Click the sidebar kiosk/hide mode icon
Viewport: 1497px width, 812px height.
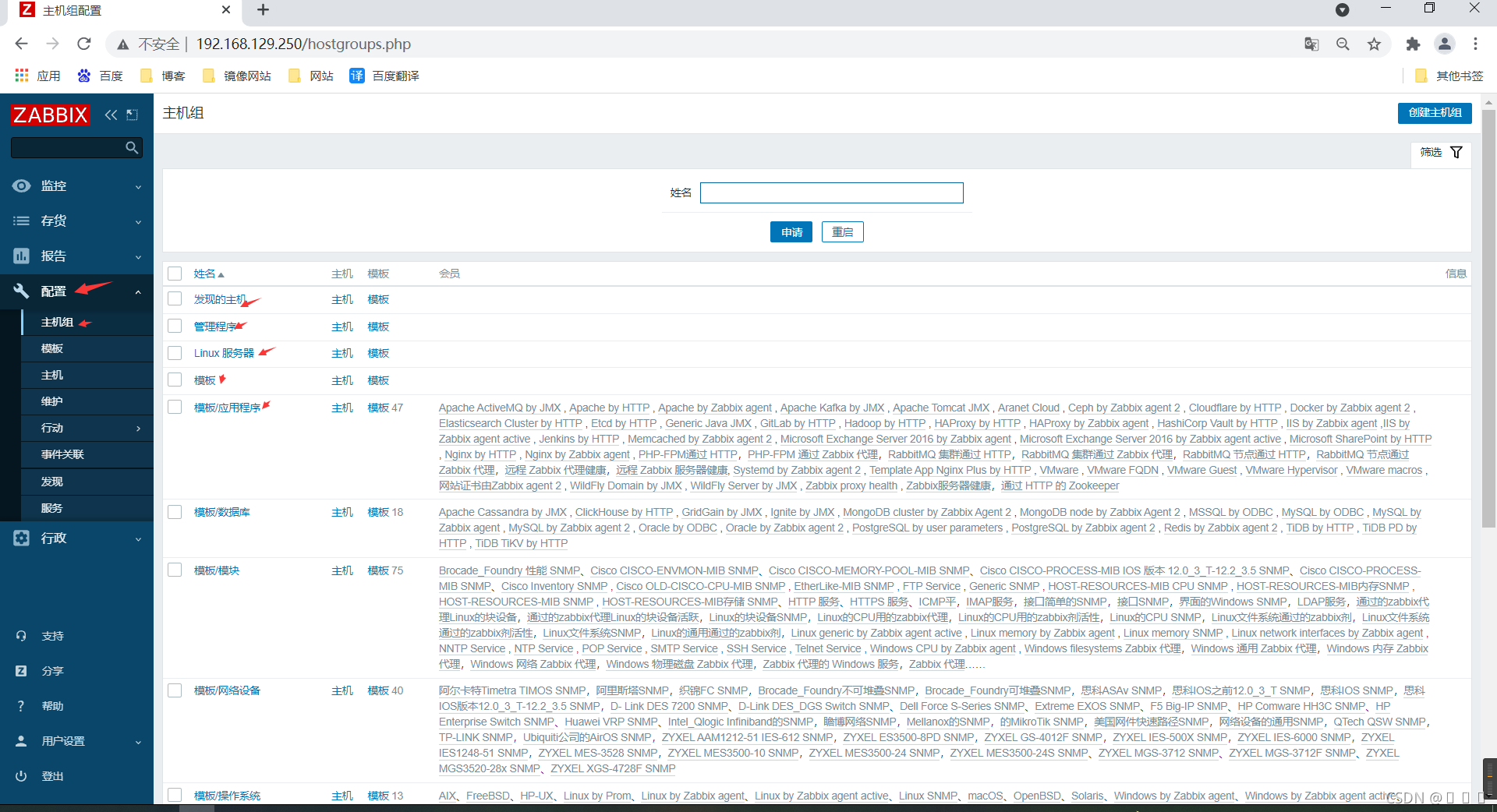[133, 115]
